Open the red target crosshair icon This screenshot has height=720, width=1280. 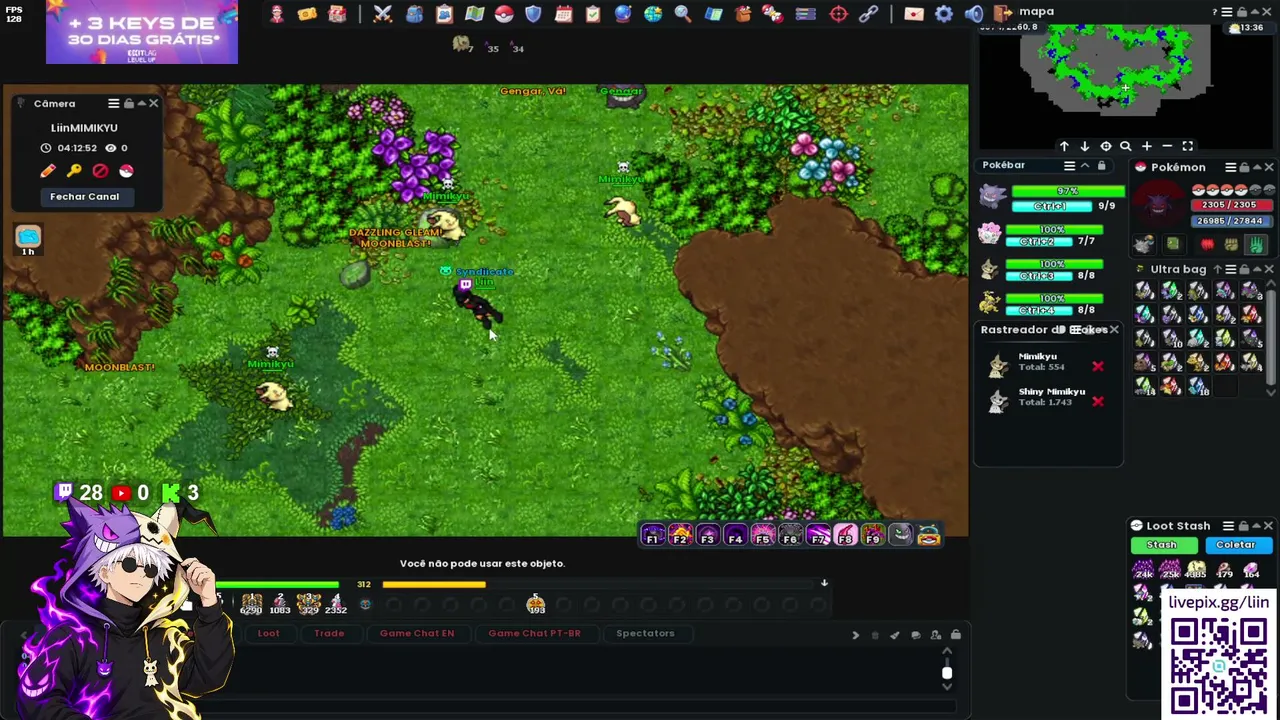pos(838,14)
